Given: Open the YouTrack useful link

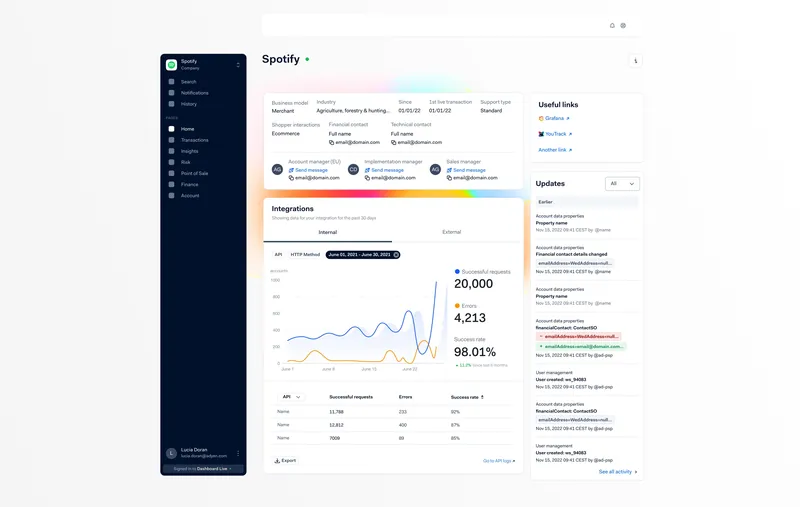Looking at the screenshot, I should click(555, 134).
